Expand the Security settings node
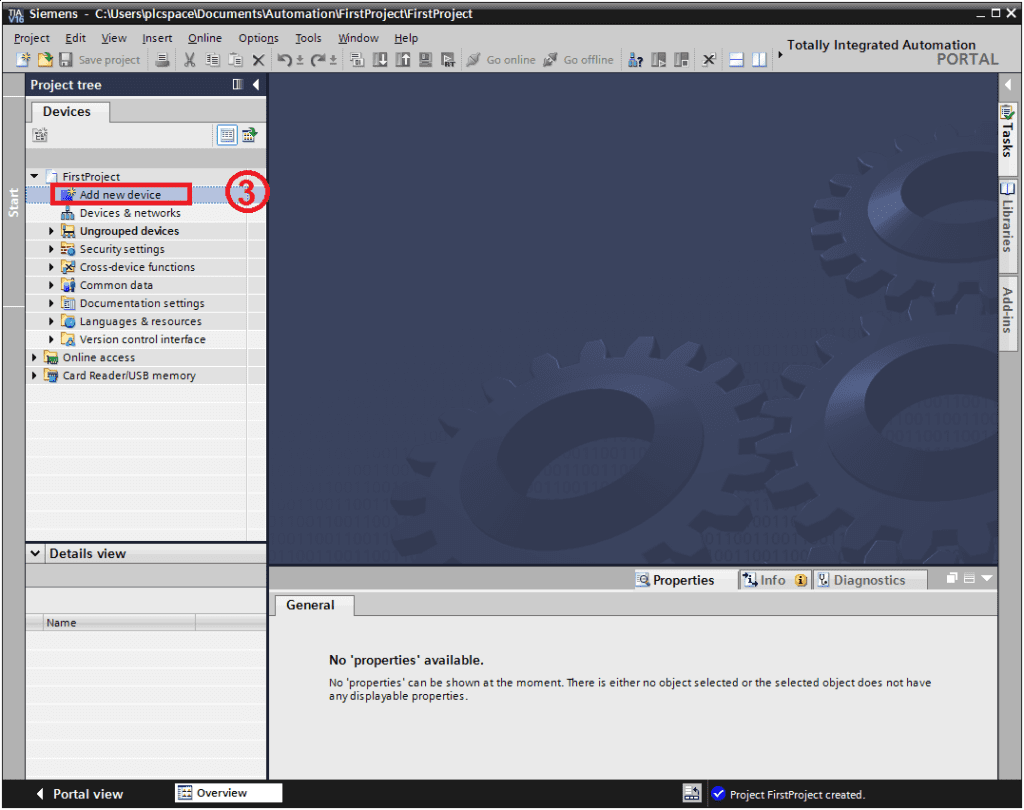 coord(52,249)
